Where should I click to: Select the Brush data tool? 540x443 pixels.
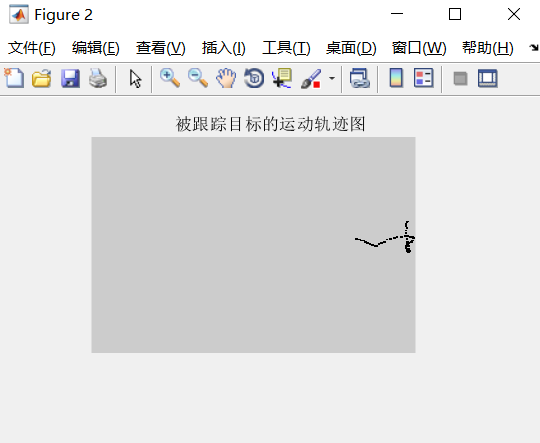311,78
